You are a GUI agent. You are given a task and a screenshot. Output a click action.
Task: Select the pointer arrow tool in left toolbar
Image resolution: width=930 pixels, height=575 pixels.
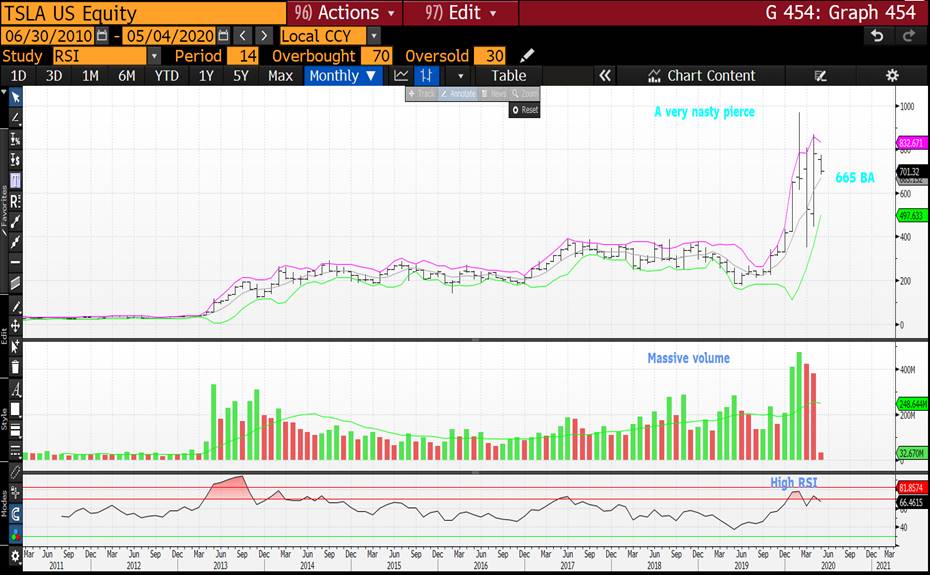(x=15, y=97)
